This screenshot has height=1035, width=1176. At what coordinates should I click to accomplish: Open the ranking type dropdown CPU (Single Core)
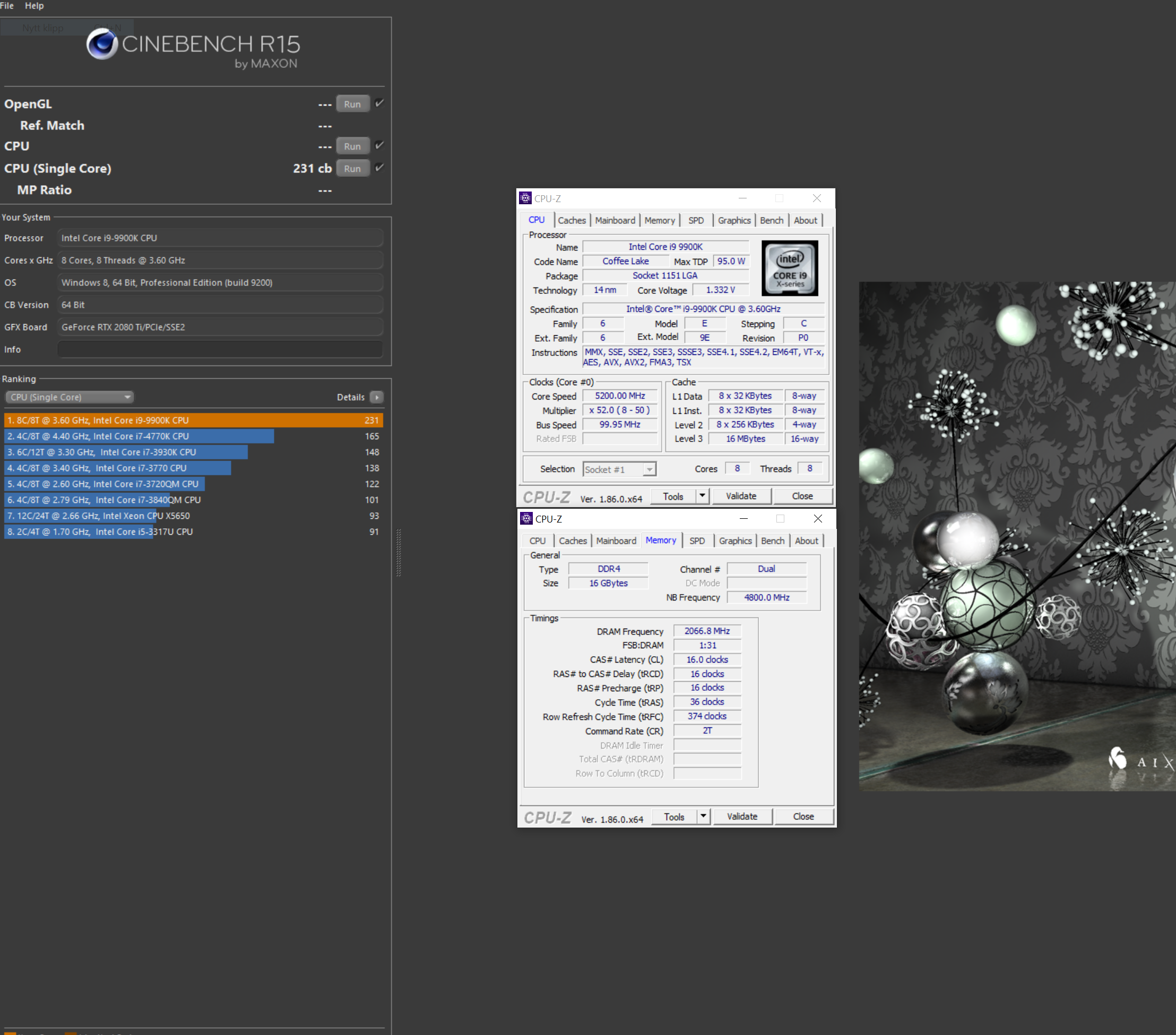coord(69,397)
